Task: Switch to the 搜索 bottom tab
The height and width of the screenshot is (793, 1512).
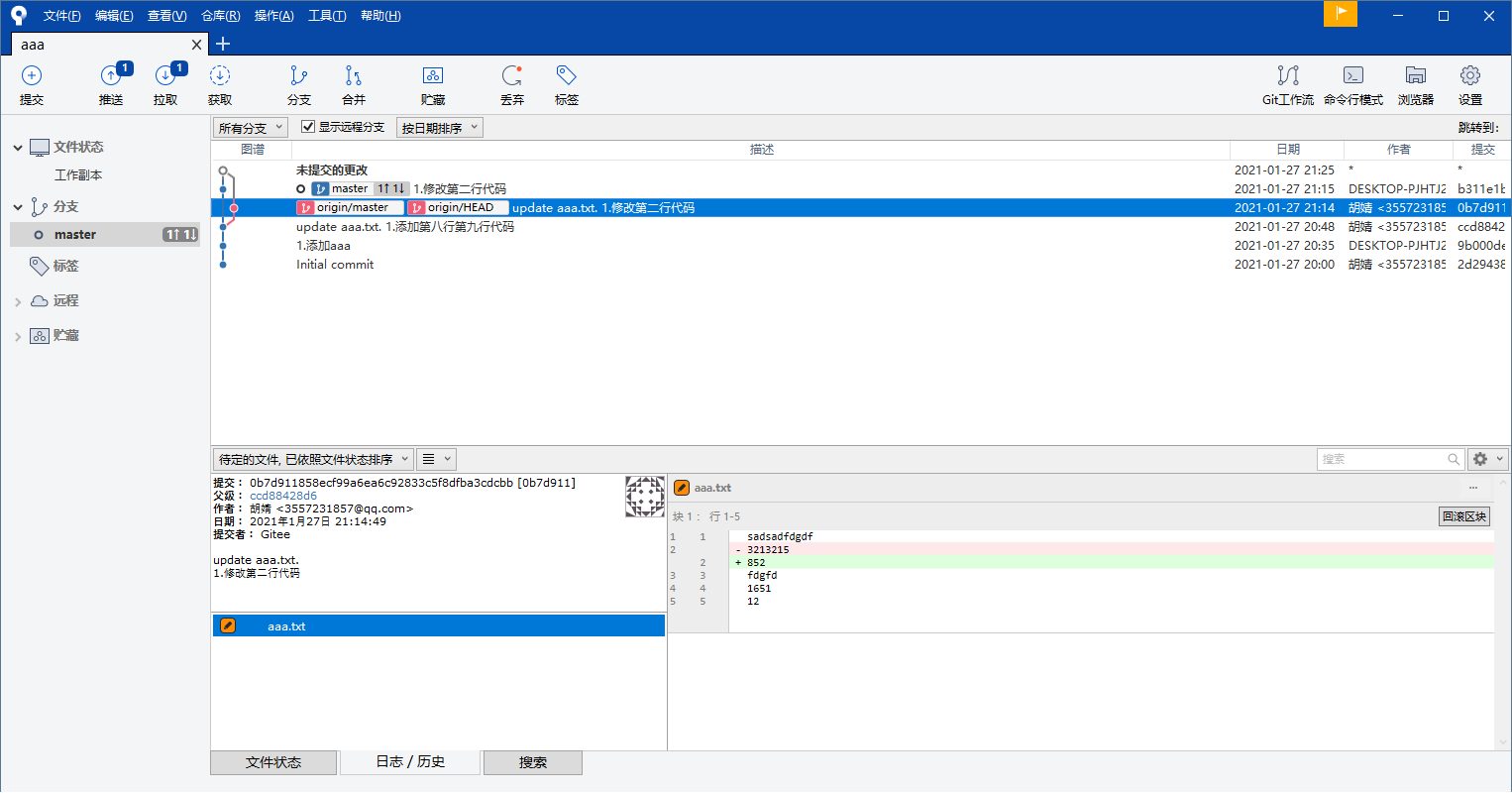Action: click(533, 762)
